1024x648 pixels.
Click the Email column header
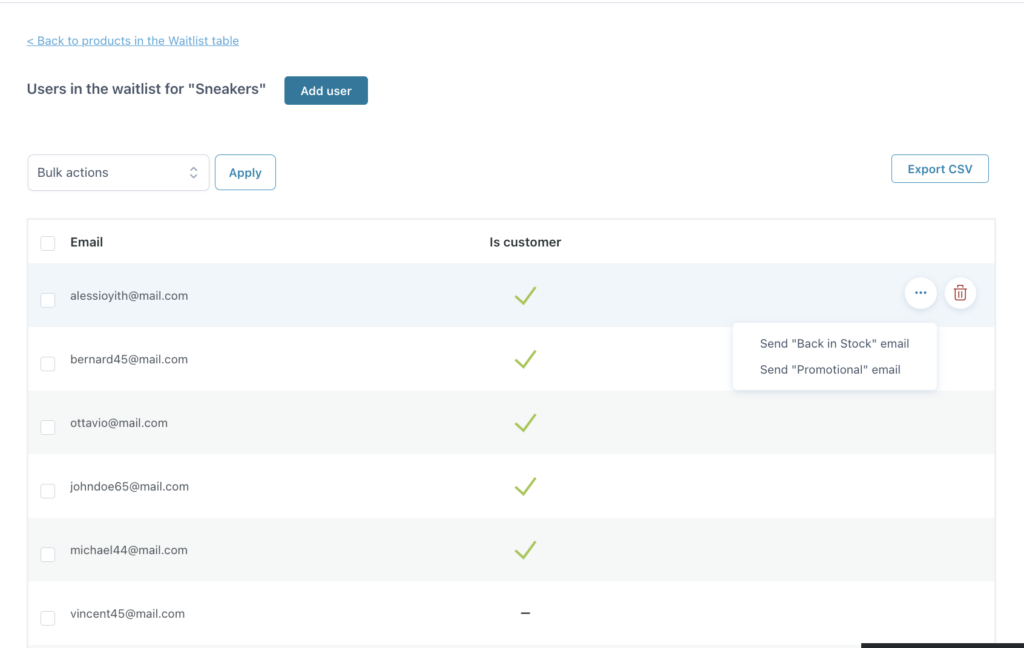[86, 242]
